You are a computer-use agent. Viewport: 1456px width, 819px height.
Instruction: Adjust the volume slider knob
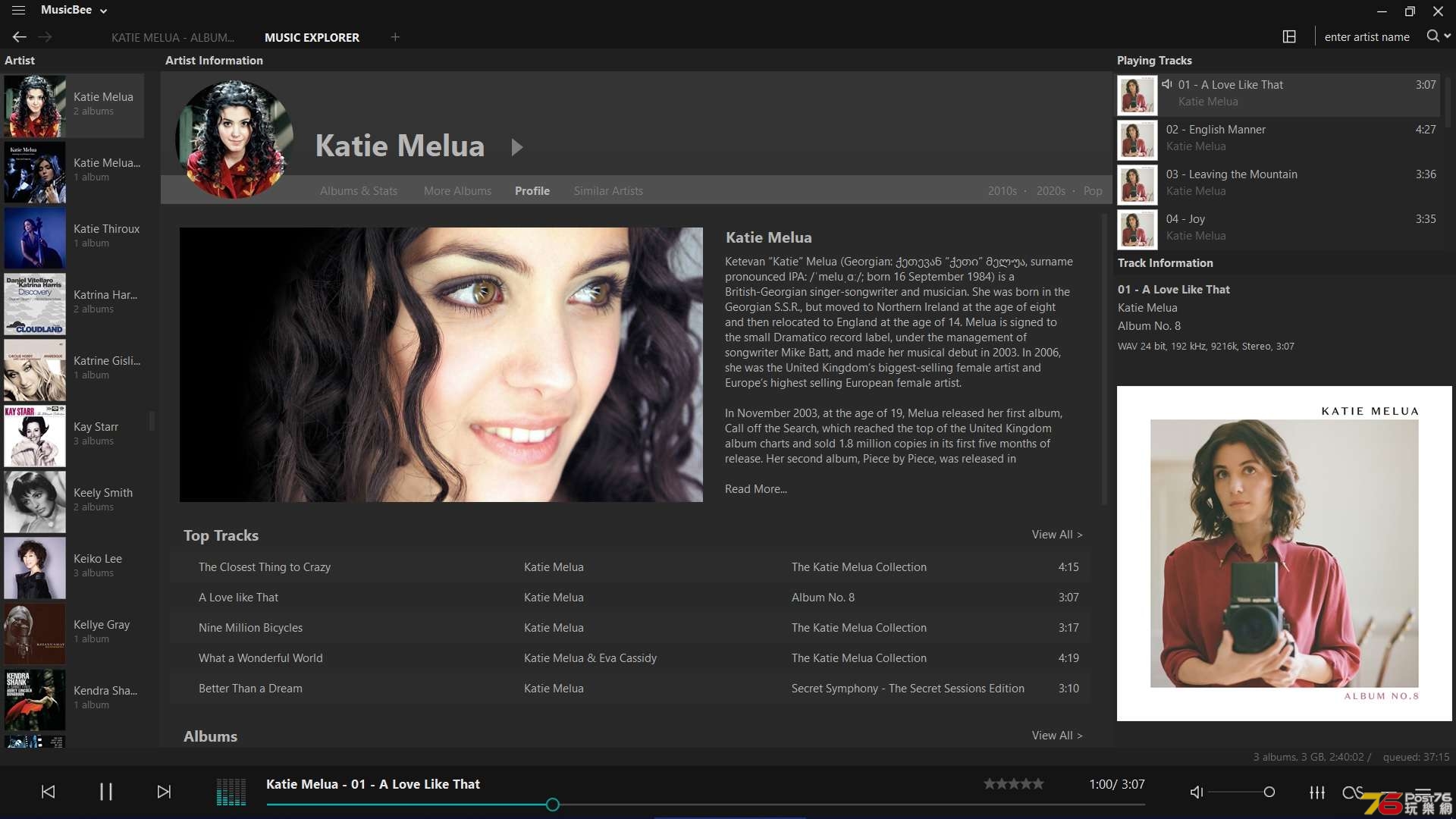click(1269, 792)
